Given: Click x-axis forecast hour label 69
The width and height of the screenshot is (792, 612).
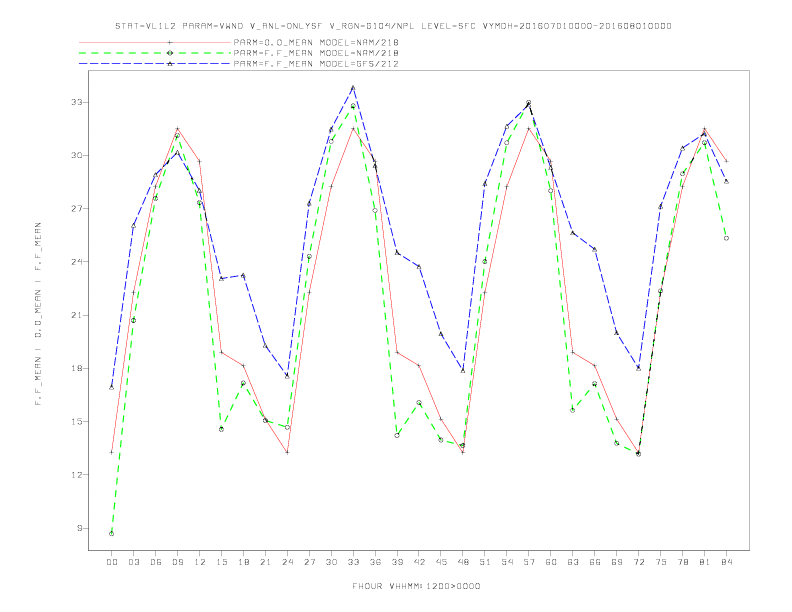Looking at the screenshot, I should (x=617, y=562).
